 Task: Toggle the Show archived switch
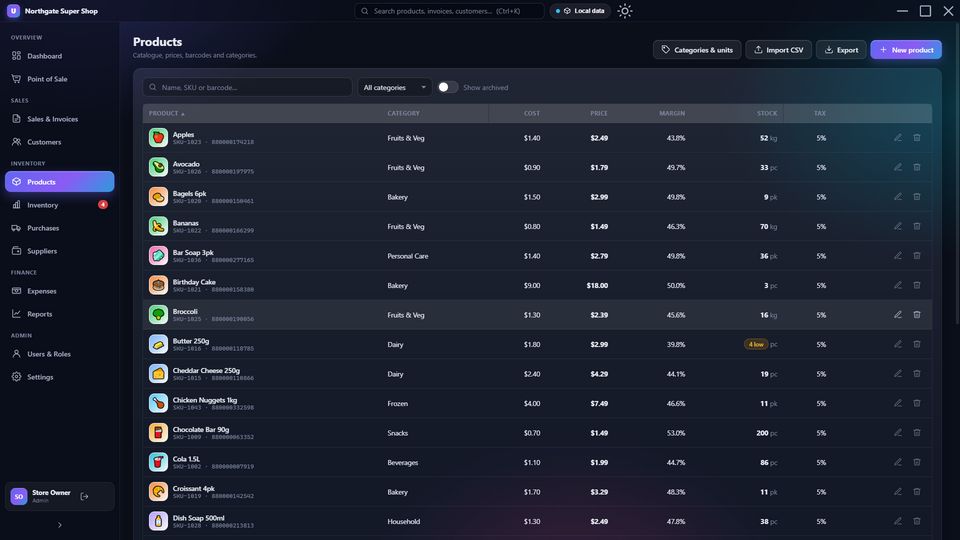(x=448, y=87)
